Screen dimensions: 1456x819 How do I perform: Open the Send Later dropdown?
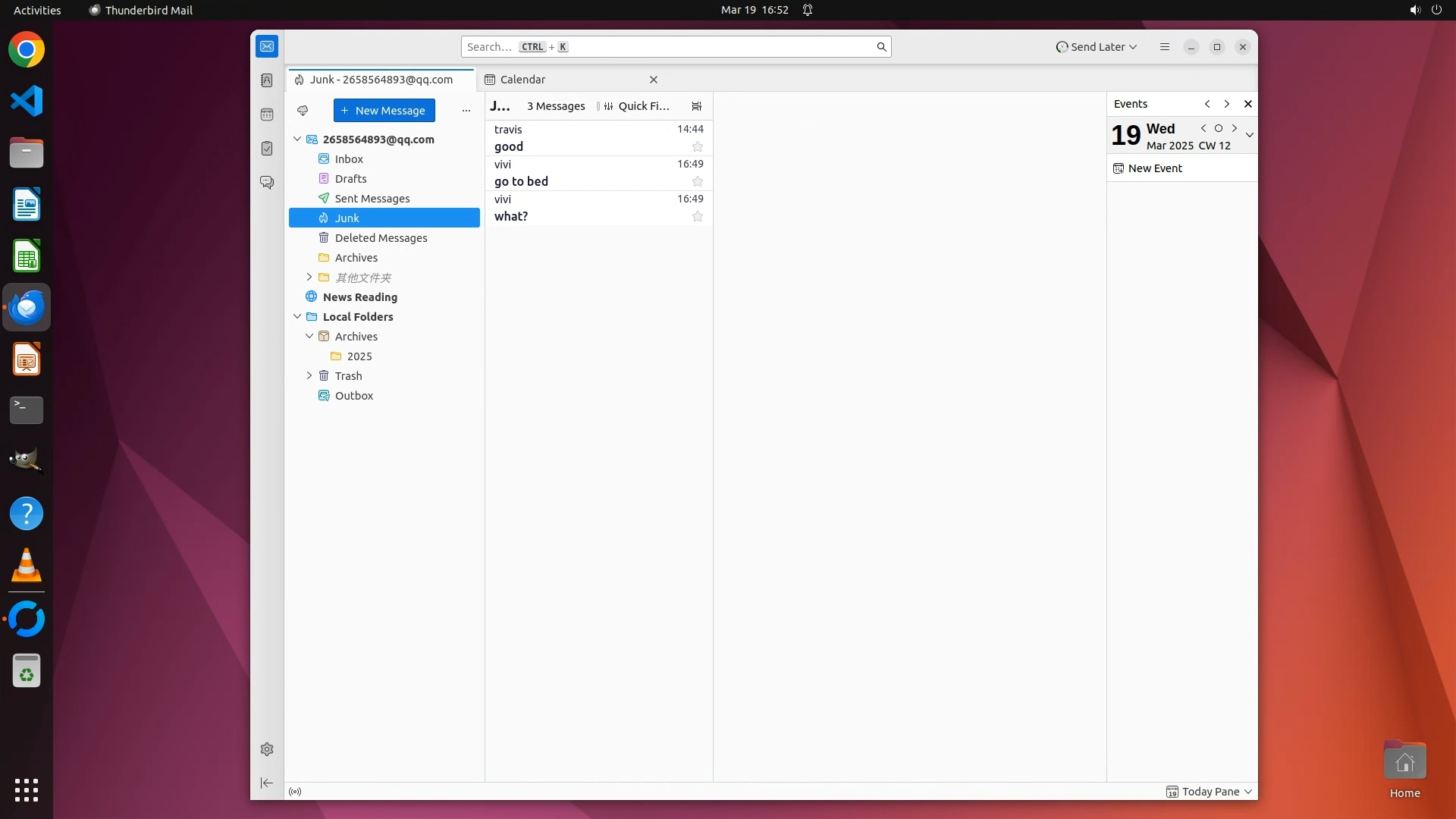click(x=1097, y=47)
